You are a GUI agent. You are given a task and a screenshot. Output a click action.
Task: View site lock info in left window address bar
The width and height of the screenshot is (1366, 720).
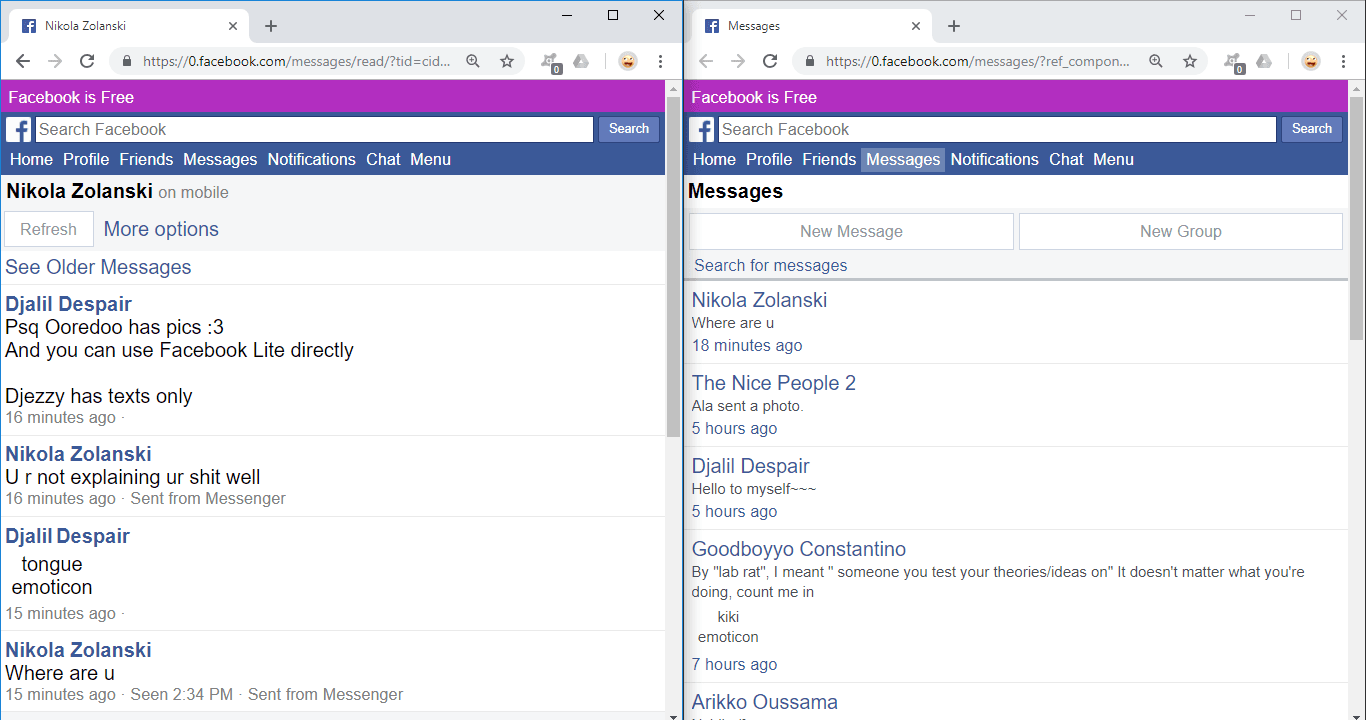pyautogui.click(x=127, y=61)
